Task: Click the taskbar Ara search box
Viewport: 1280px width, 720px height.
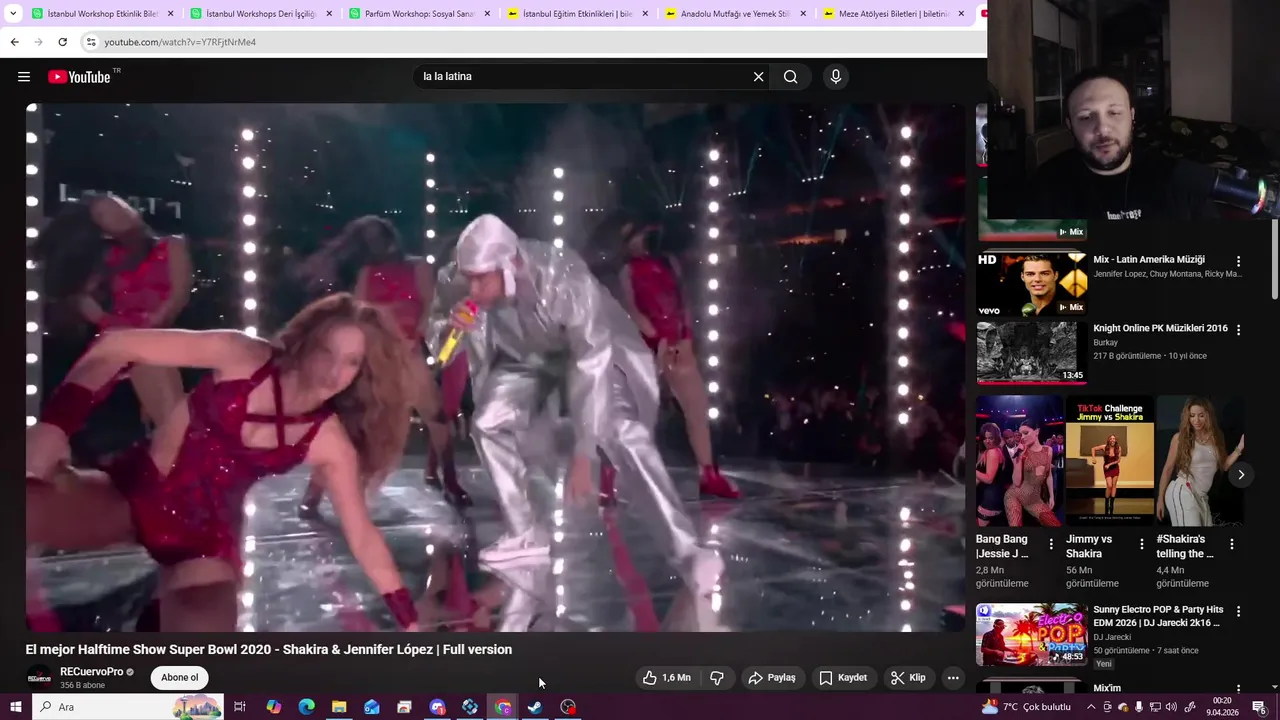Action: point(128,707)
